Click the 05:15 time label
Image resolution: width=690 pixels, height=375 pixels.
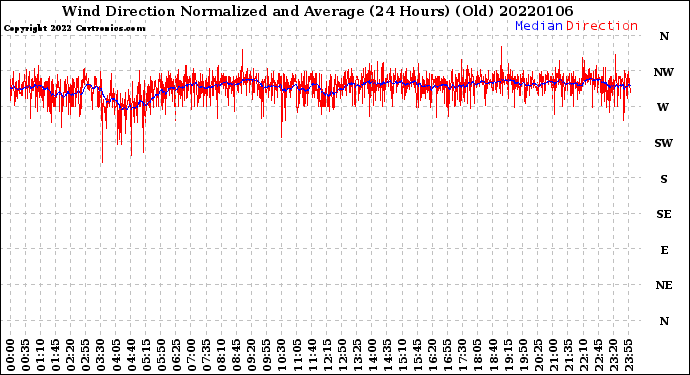(x=146, y=355)
